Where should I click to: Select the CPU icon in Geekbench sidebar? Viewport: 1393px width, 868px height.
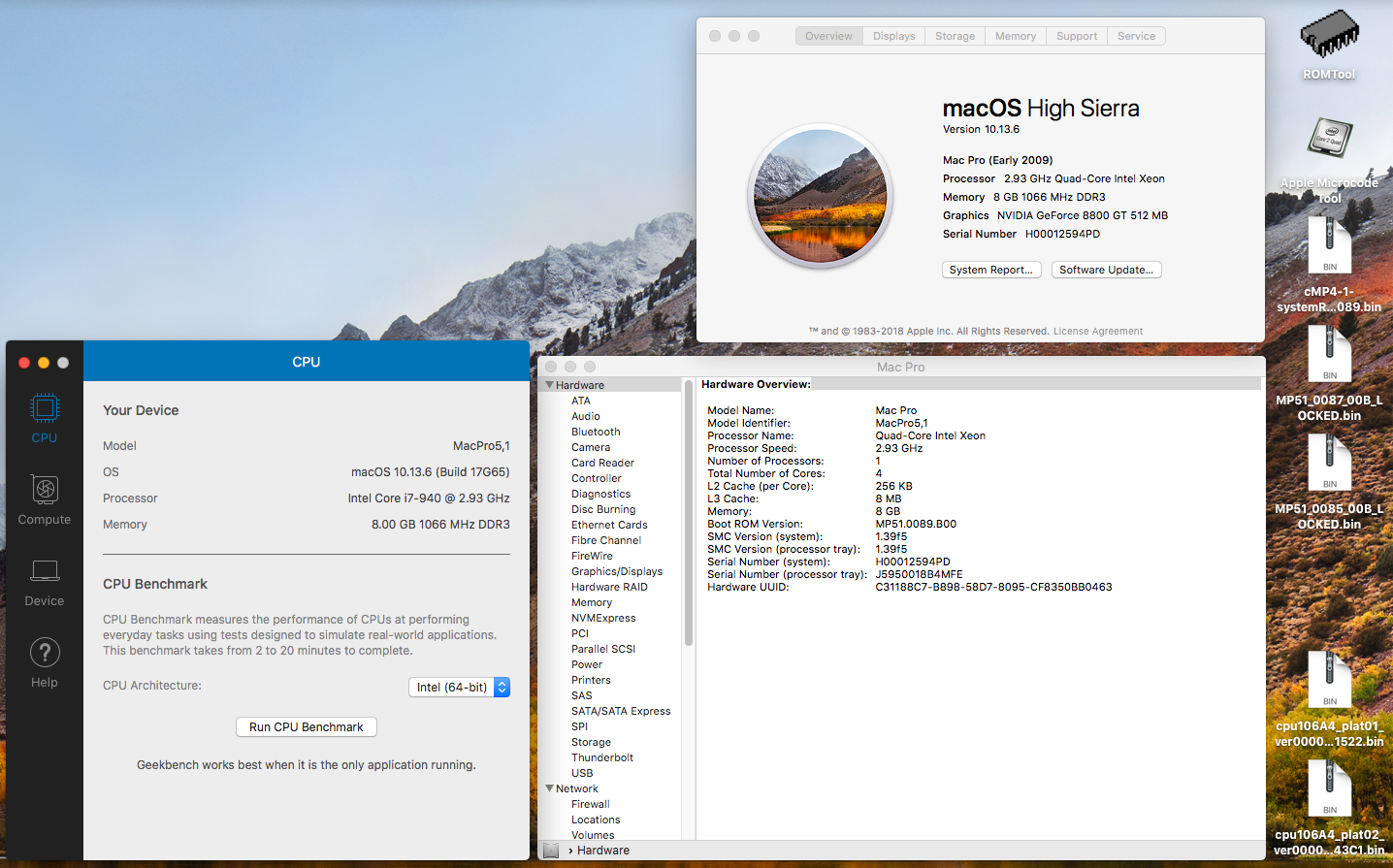click(x=45, y=408)
